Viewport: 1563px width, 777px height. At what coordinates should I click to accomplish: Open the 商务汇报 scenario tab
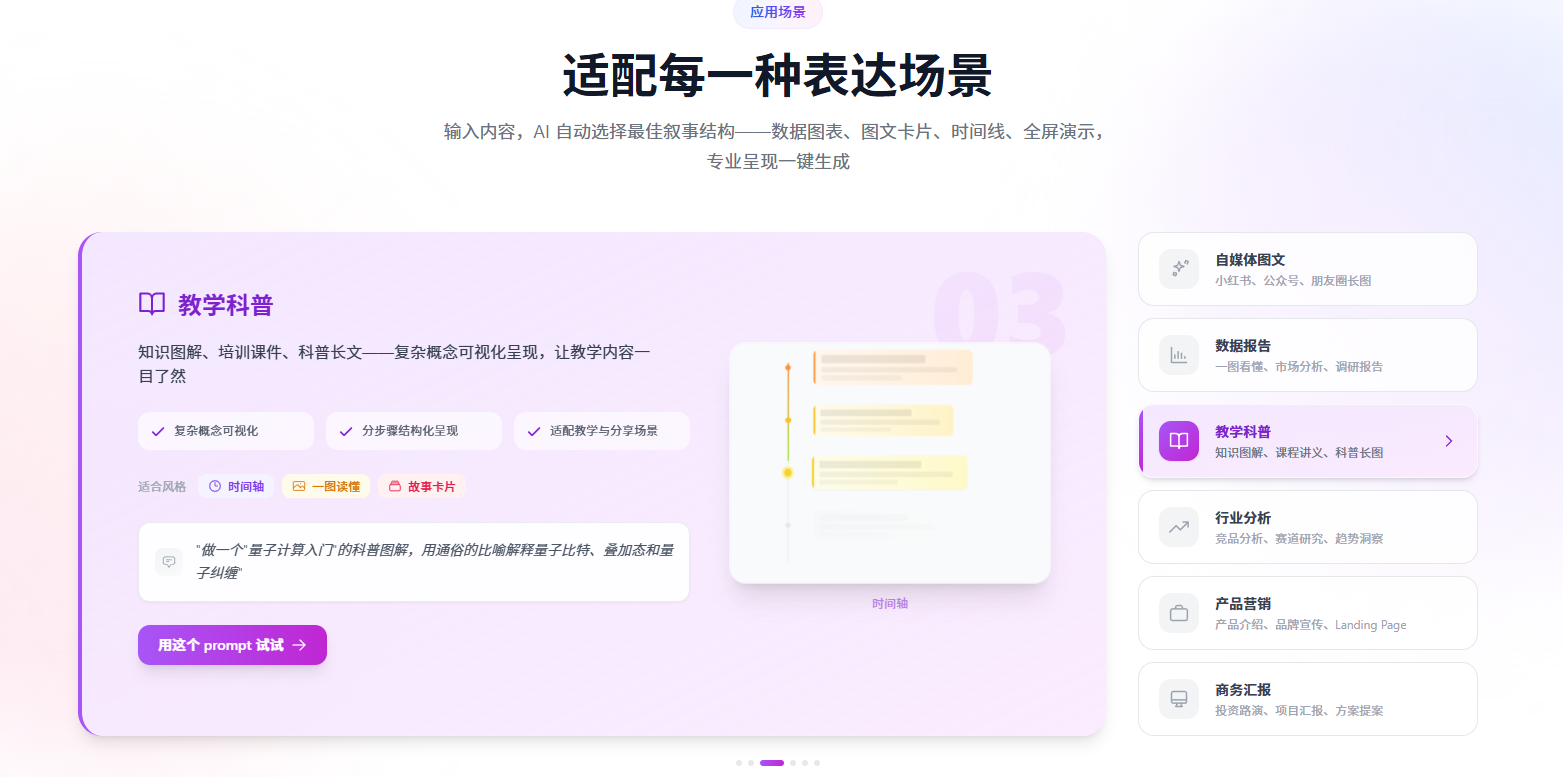tap(1307, 699)
